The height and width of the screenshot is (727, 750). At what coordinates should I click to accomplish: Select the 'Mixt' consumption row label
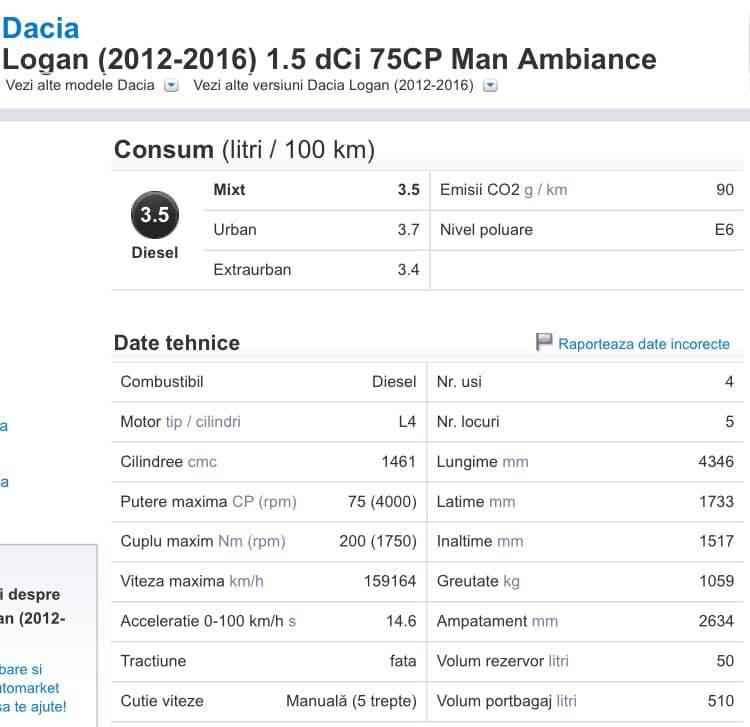229,190
